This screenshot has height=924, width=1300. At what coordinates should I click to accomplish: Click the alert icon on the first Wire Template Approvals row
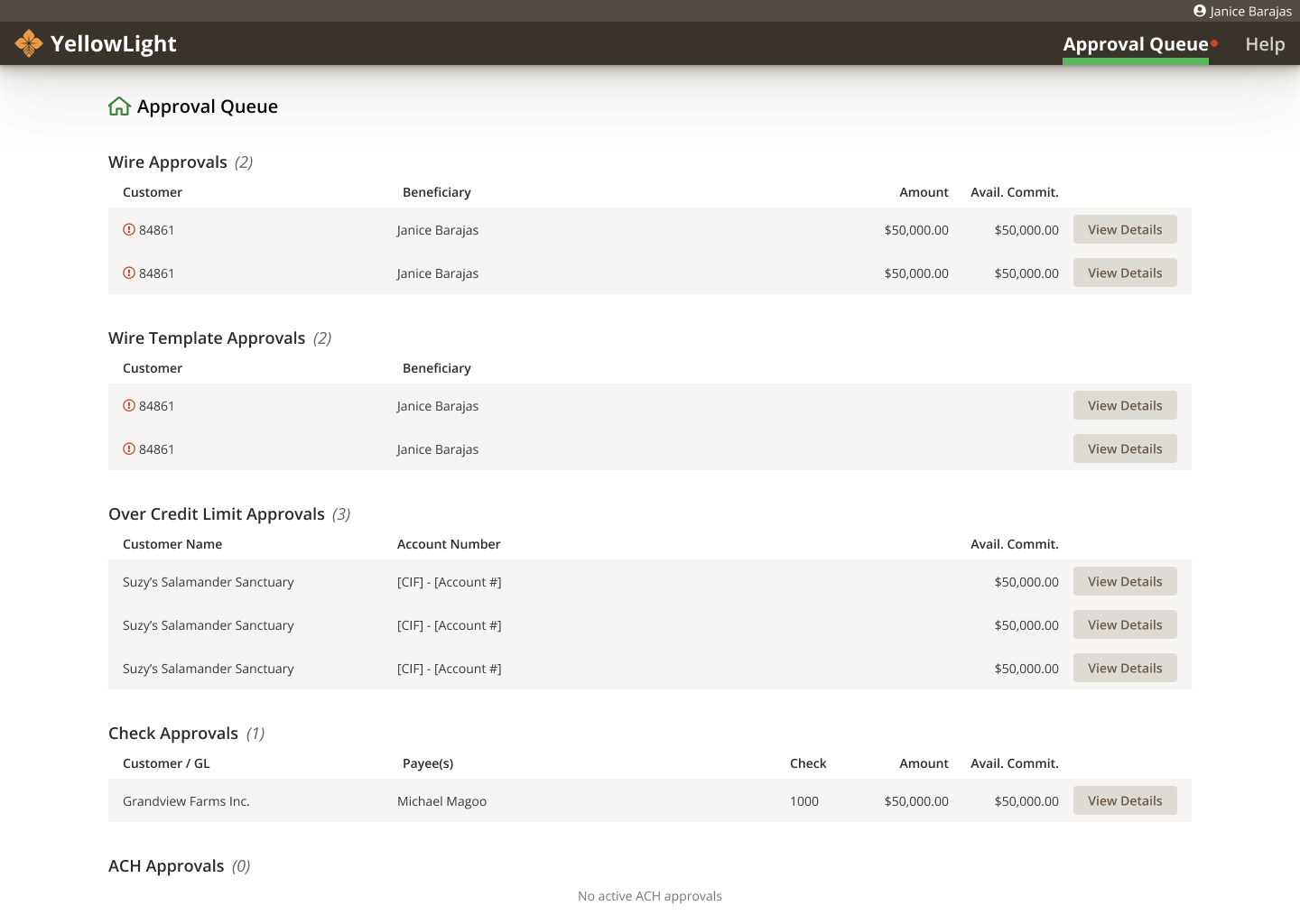129,405
